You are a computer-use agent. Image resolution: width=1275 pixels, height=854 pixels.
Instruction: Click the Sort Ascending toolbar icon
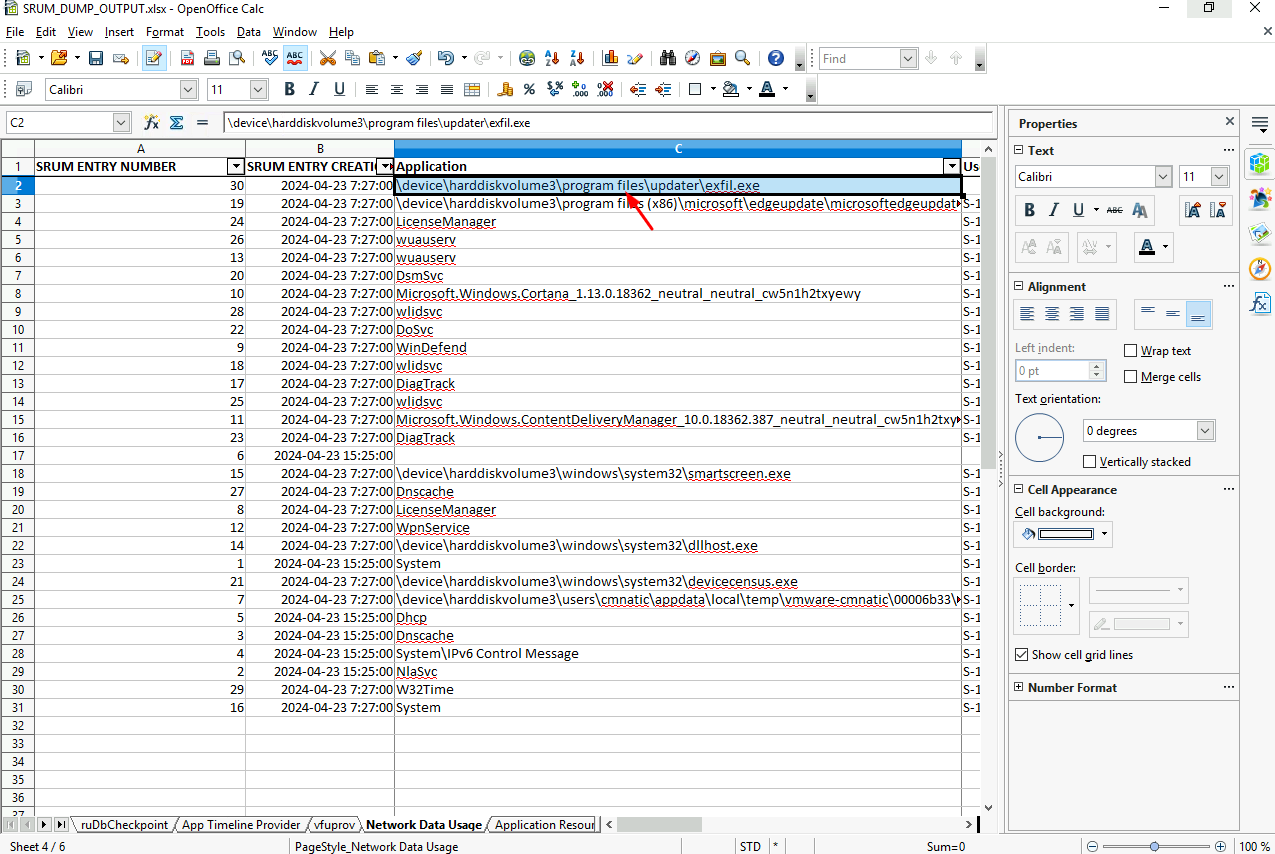tap(551, 59)
